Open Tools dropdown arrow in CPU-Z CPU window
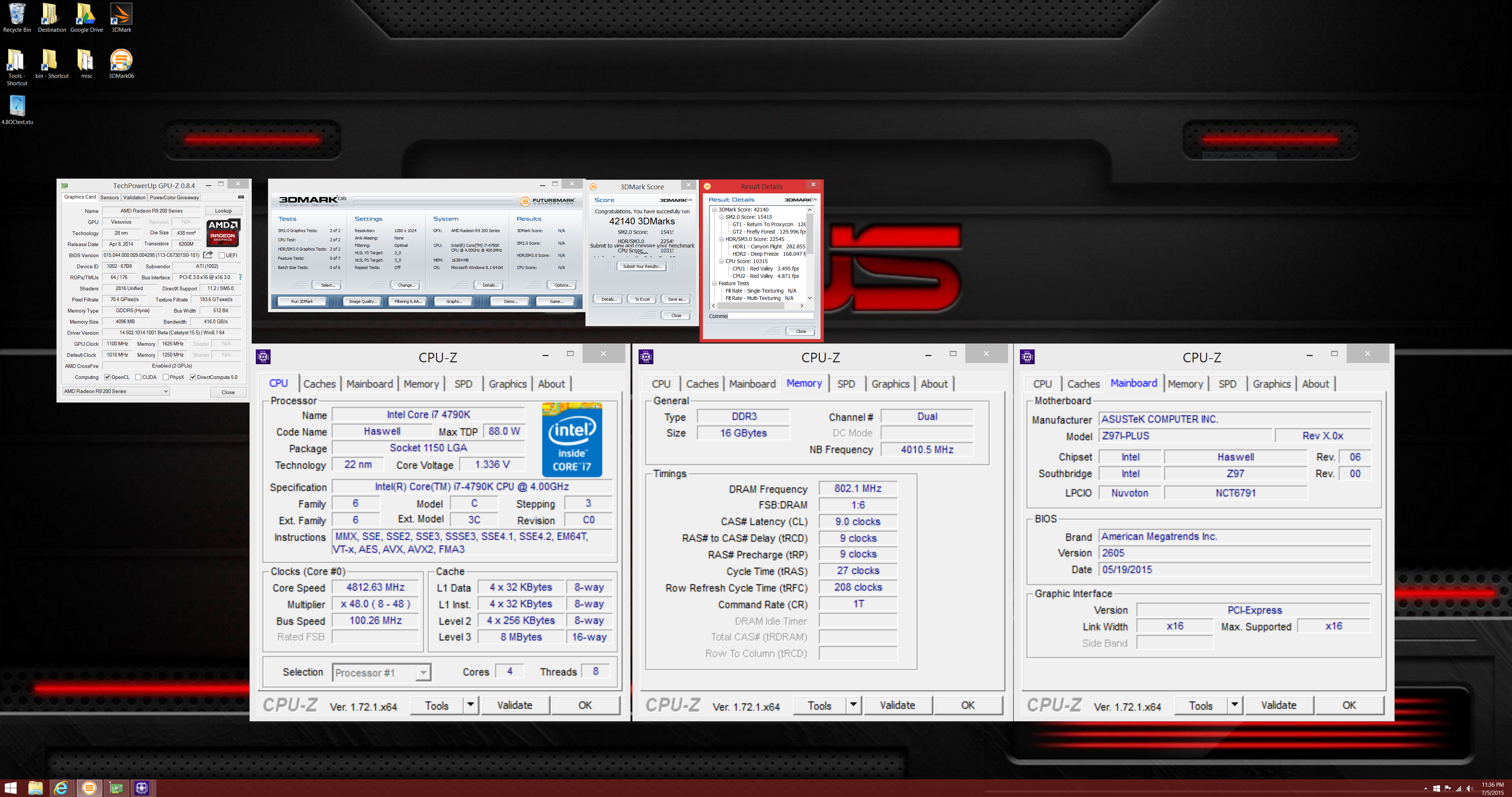 coord(471,705)
